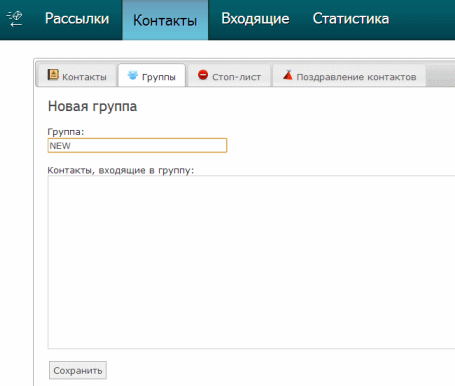Focus the Группа name input field
This screenshot has width=455, height=386.
coord(137,146)
